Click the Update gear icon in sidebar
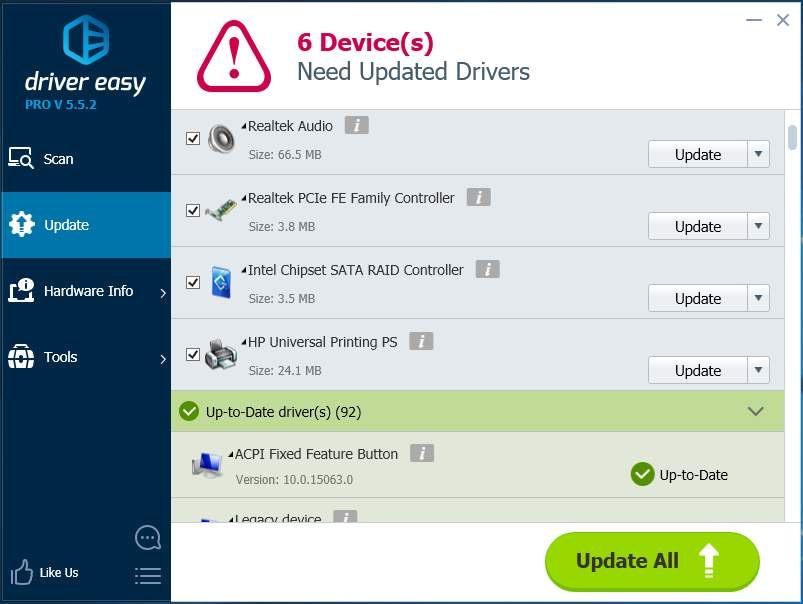Image resolution: width=803 pixels, height=604 pixels. pyautogui.click(x=22, y=224)
